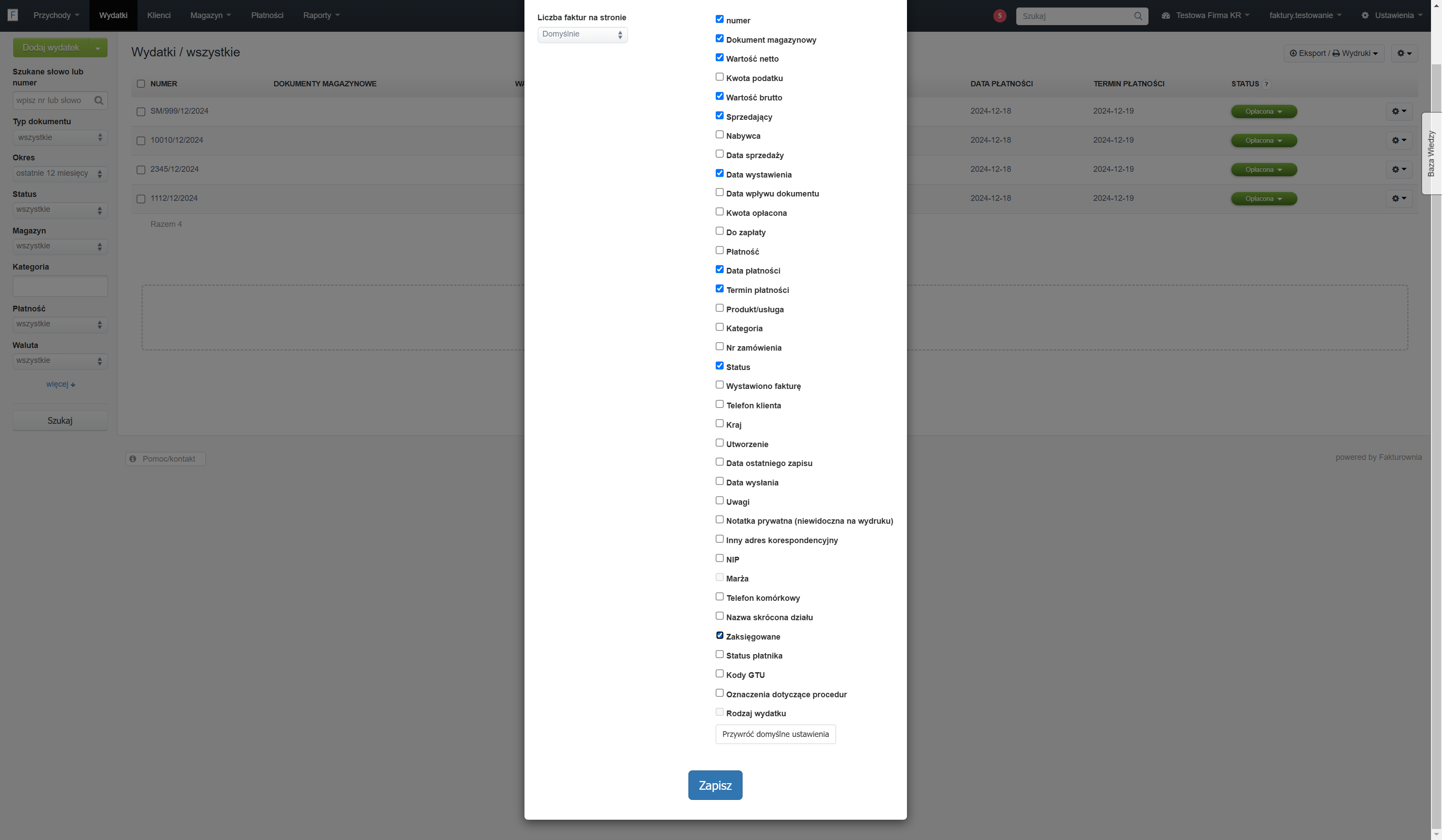Screen dimensions: 1442x840
Task: Open the Ustawienia menu
Action: click(1392, 15)
